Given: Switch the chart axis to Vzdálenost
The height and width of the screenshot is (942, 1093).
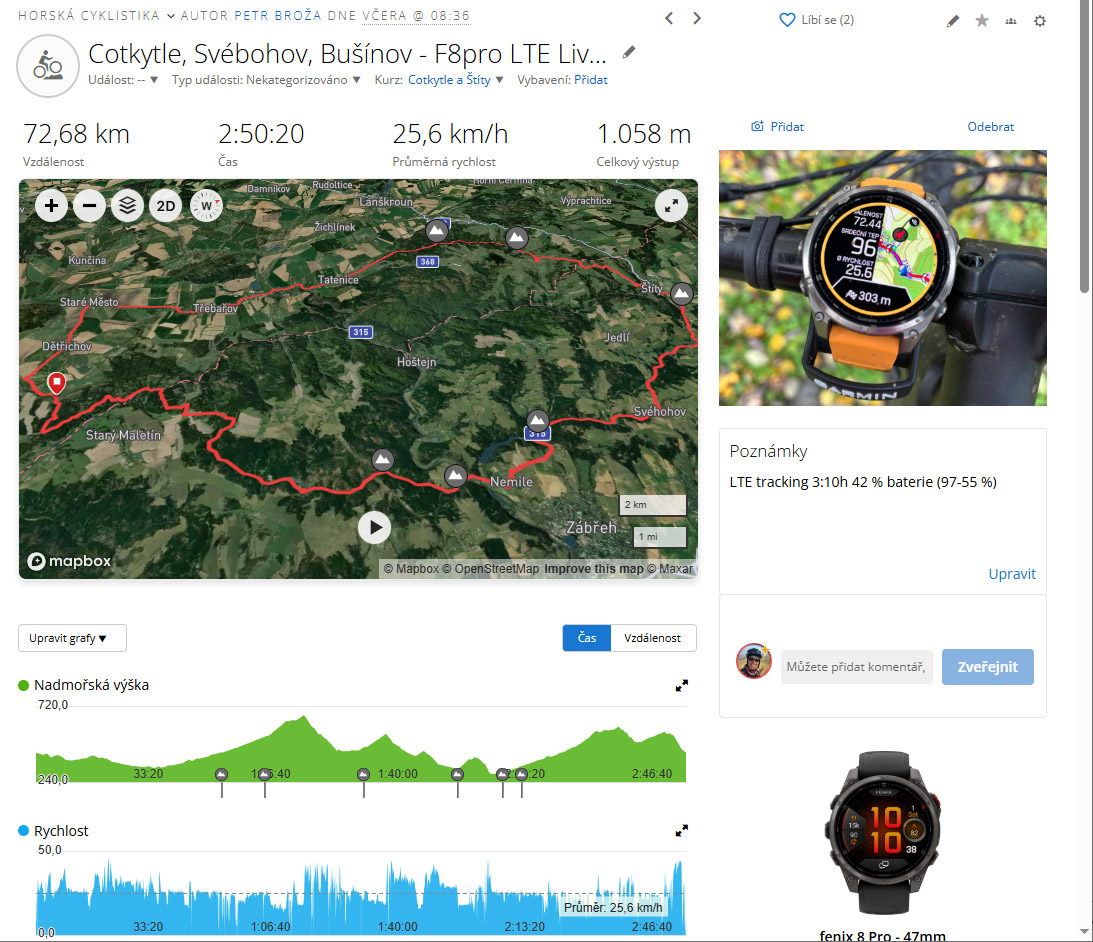Looking at the screenshot, I should pyautogui.click(x=652, y=638).
